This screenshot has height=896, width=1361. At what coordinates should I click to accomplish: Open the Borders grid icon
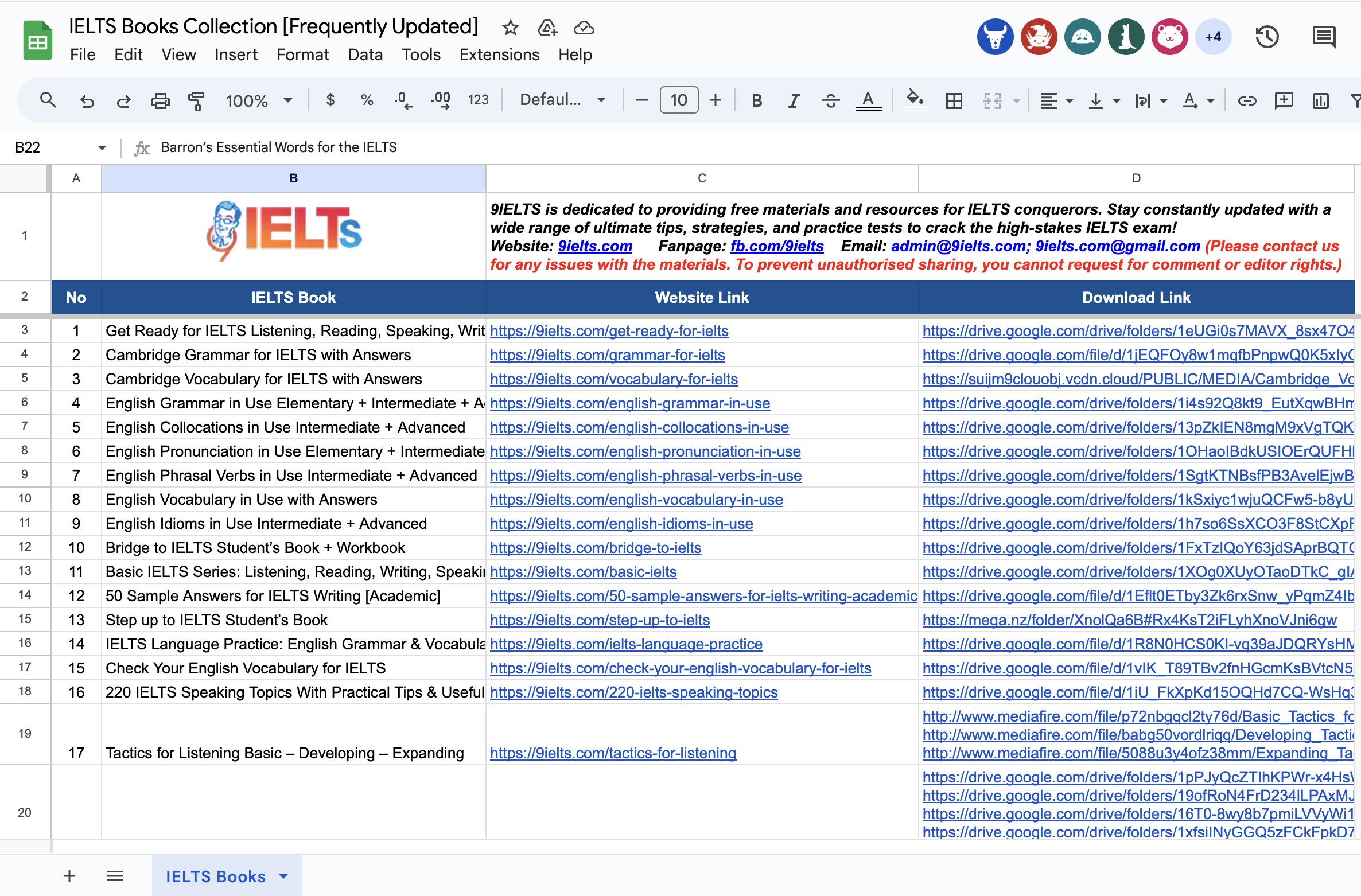click(954, 101)
